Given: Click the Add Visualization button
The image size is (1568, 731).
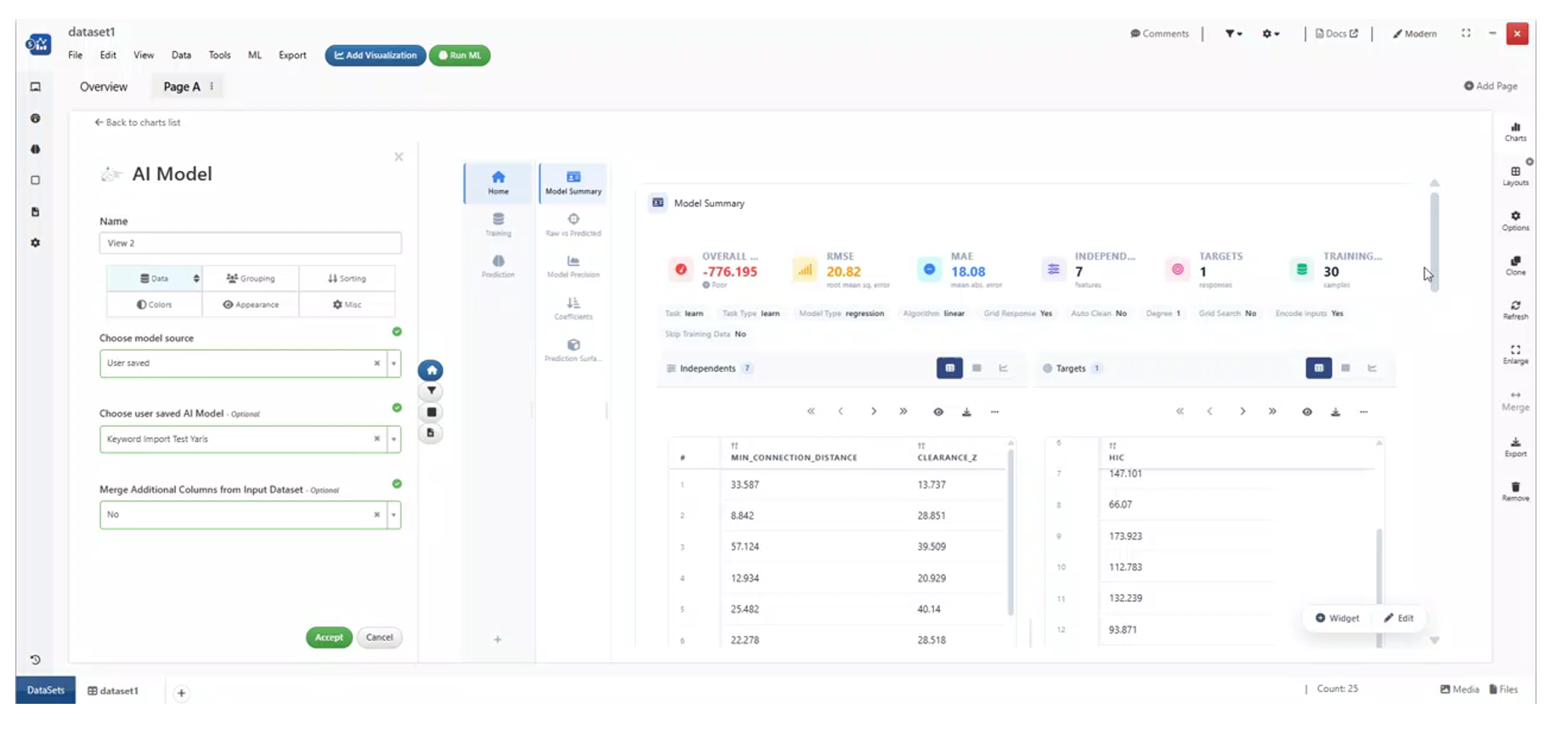Looking at the screenshot, I should (x=375, y=55).
